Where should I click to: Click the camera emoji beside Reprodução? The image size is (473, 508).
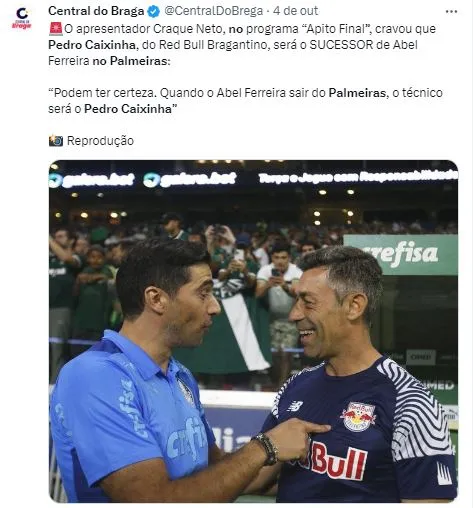(x=56, y=140)
